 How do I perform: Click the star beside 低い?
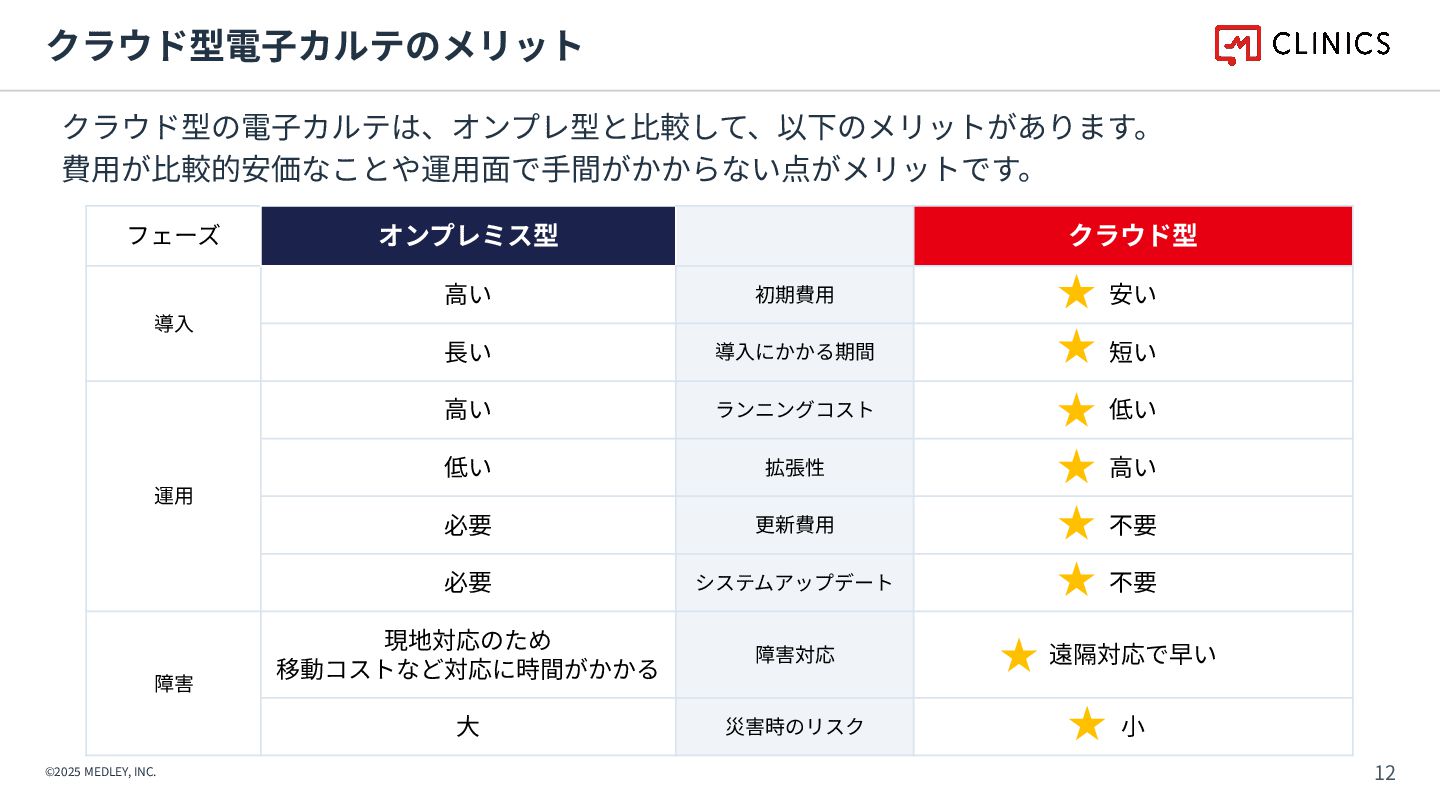pos(1076,409)
